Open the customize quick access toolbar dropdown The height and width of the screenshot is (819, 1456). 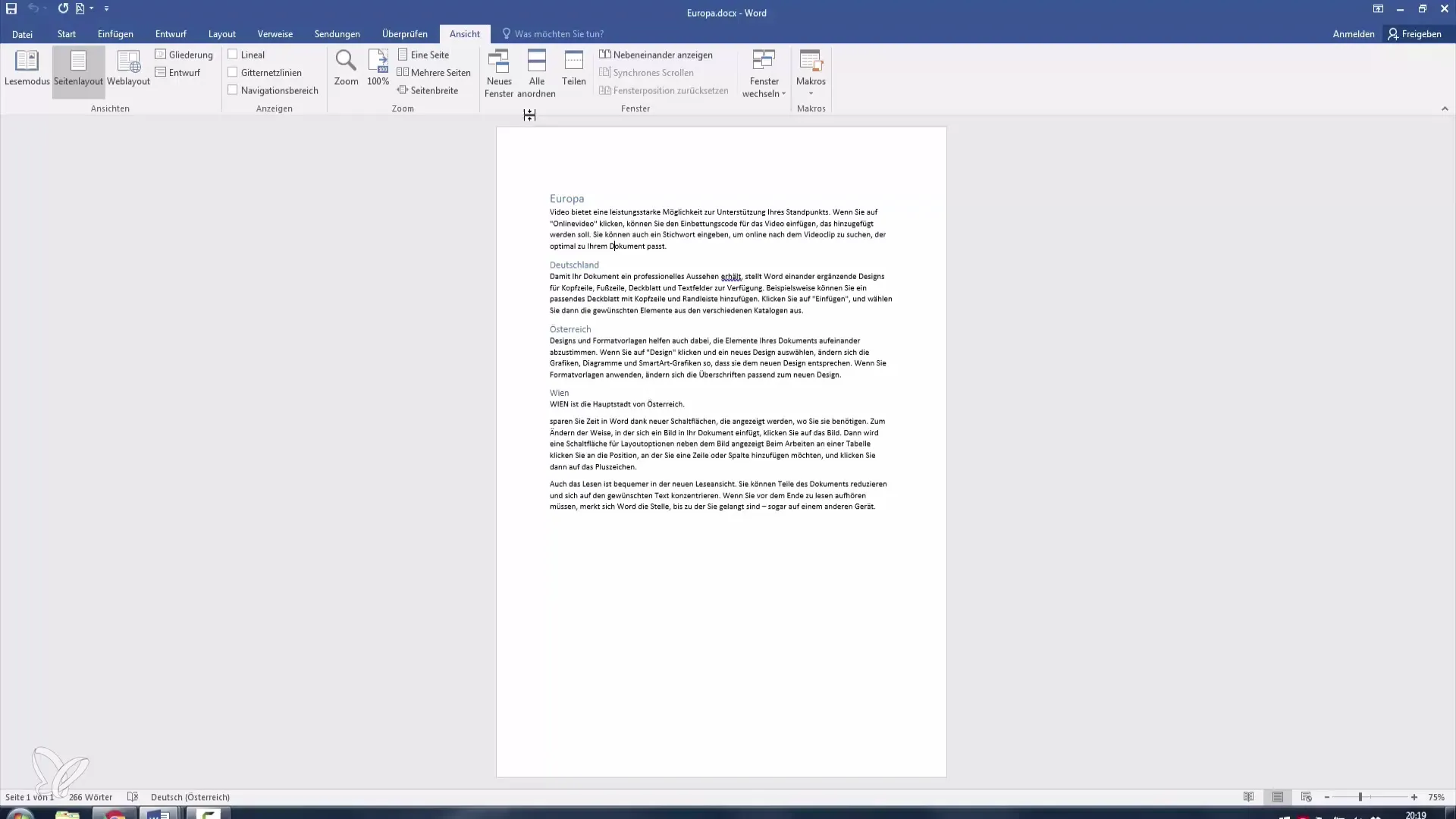(106, 8)
